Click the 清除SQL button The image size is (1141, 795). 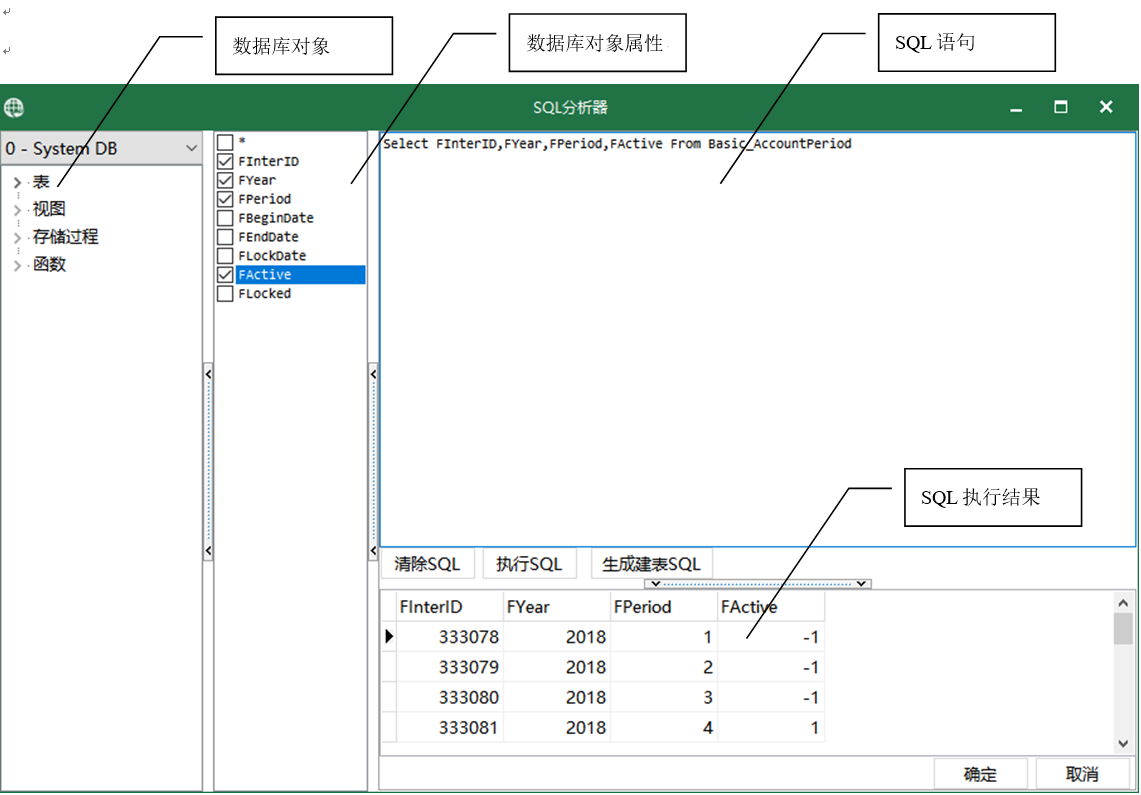427,564
